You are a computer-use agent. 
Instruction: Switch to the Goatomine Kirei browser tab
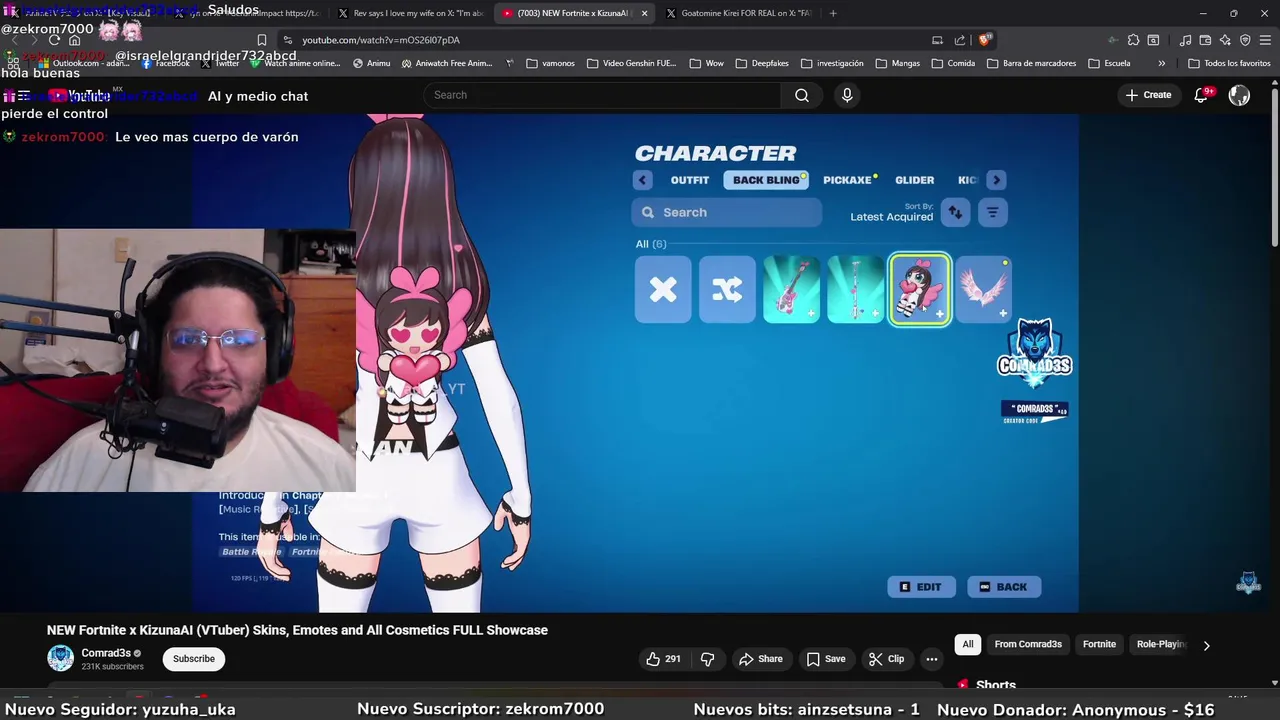point(738,13)
